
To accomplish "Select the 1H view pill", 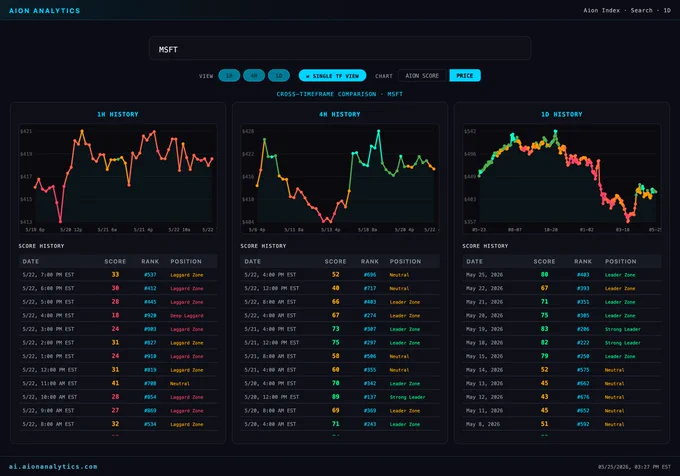I will click(229, 75).
